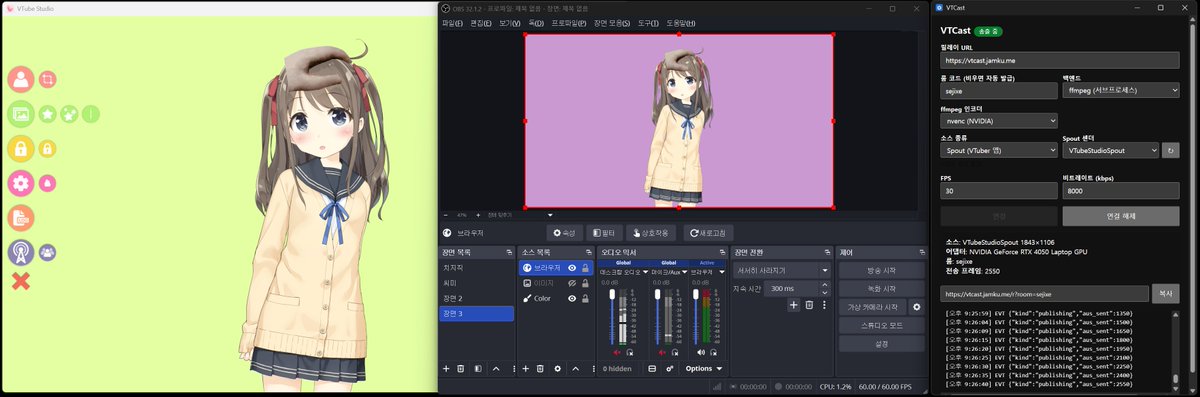
Task: Toggle visibility eye of 브라우저 source
Action: [x=571, y=268]
